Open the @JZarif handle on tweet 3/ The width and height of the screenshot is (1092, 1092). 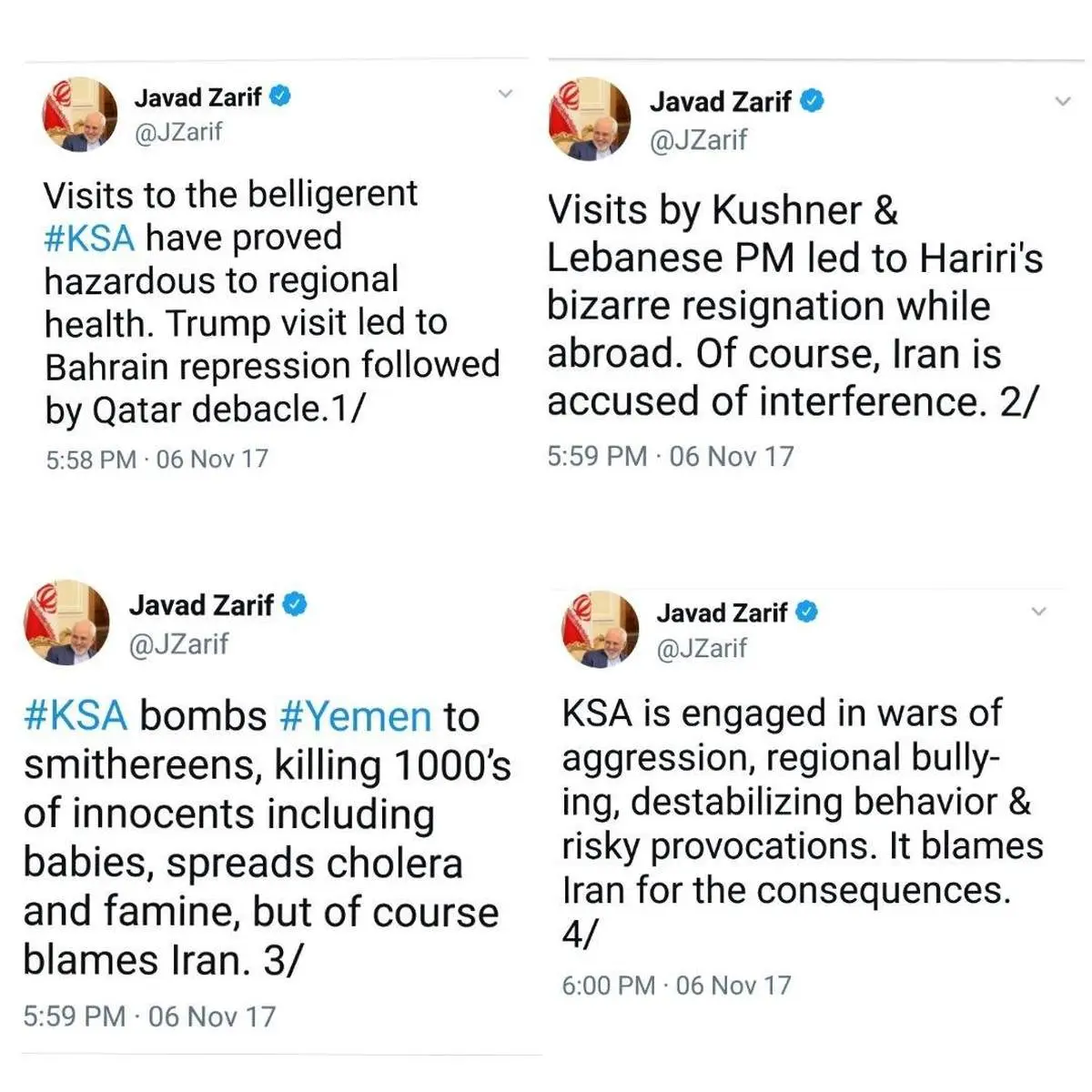[178, 644]
